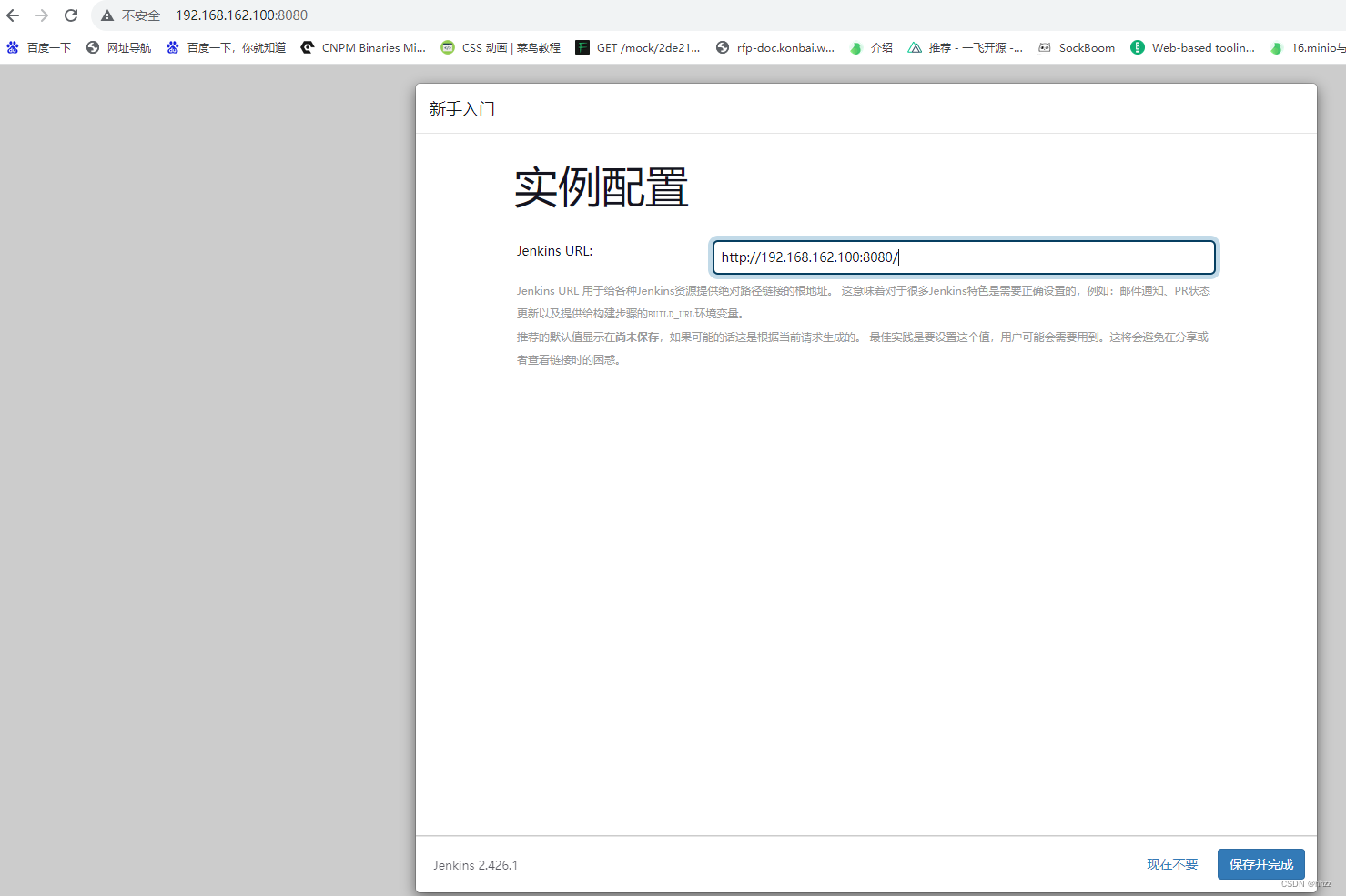The height and width of the screenshot is (896, 1346).
Task: Click the Jenkins URL: label
Action: [554, 251]
